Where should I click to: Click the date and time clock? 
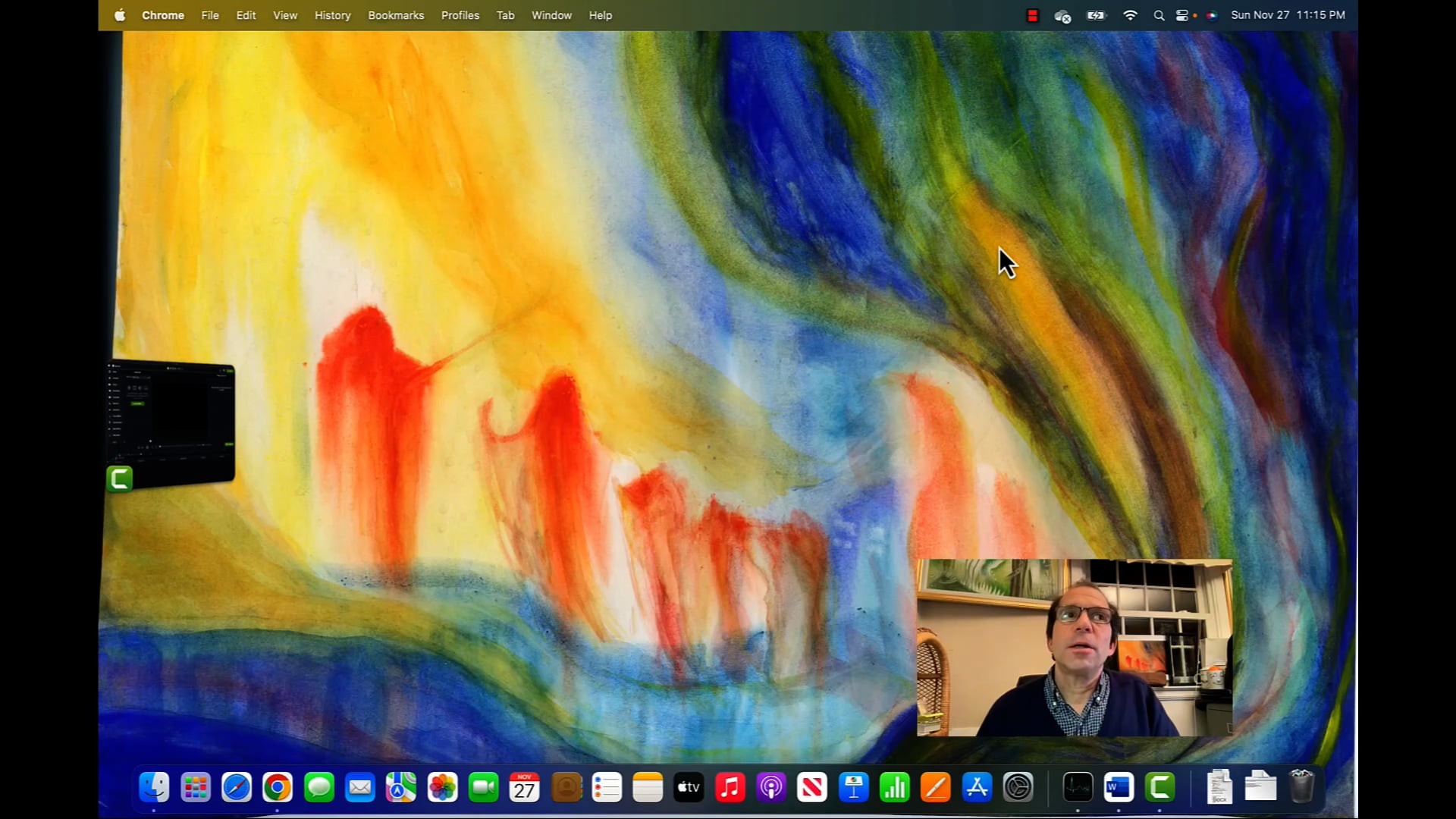tap(1288, 15)
